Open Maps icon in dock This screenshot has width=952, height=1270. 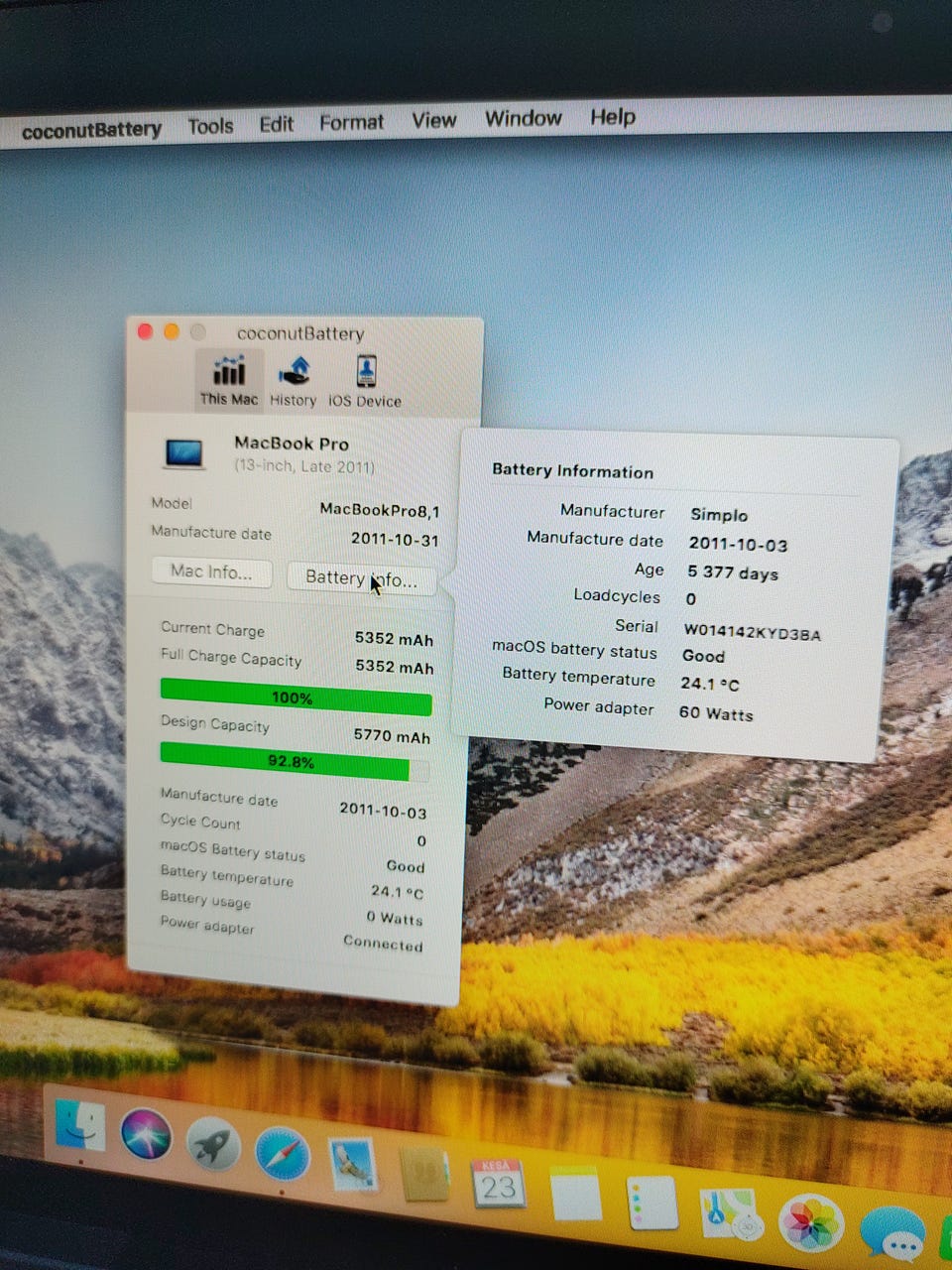731,1213
